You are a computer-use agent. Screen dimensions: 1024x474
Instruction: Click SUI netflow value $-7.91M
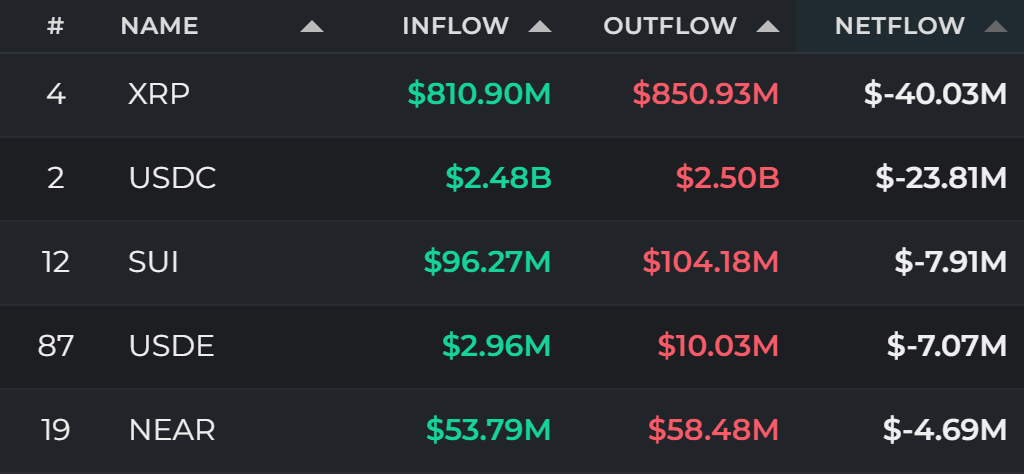(951, 262)
